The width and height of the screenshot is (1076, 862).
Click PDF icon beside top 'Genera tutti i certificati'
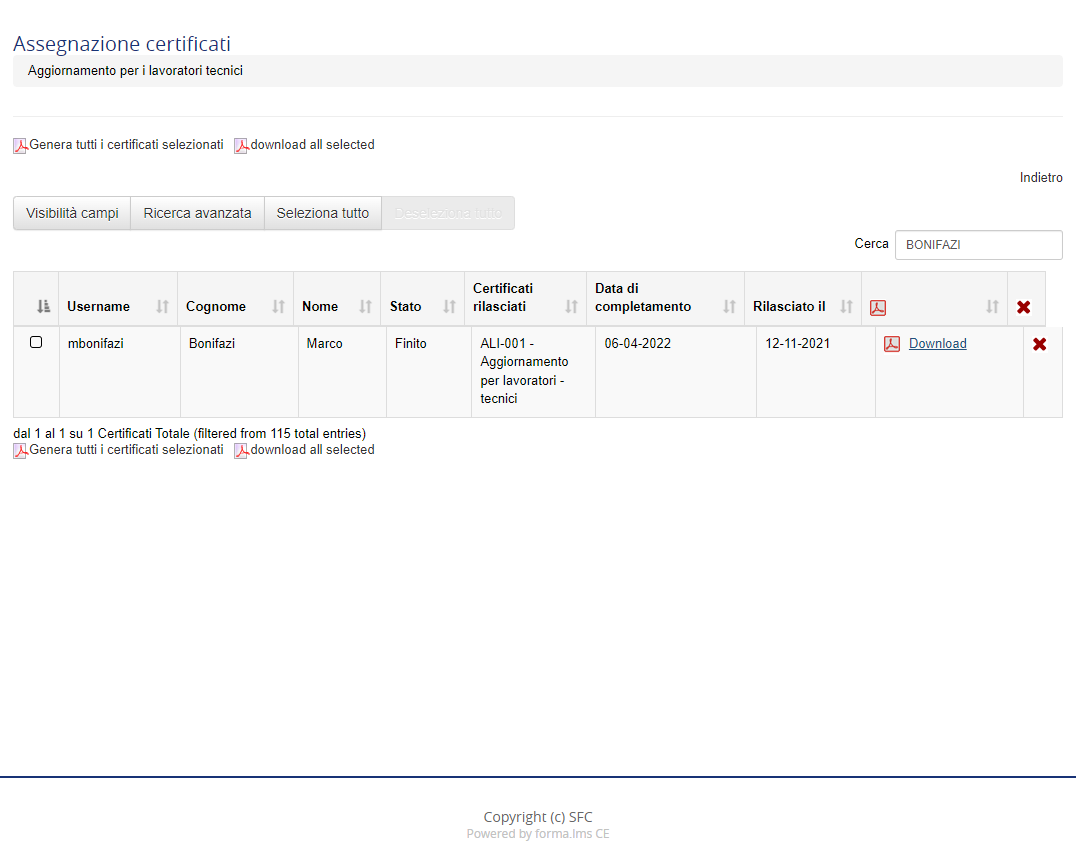pyautogui.click(x=20, y=146)
